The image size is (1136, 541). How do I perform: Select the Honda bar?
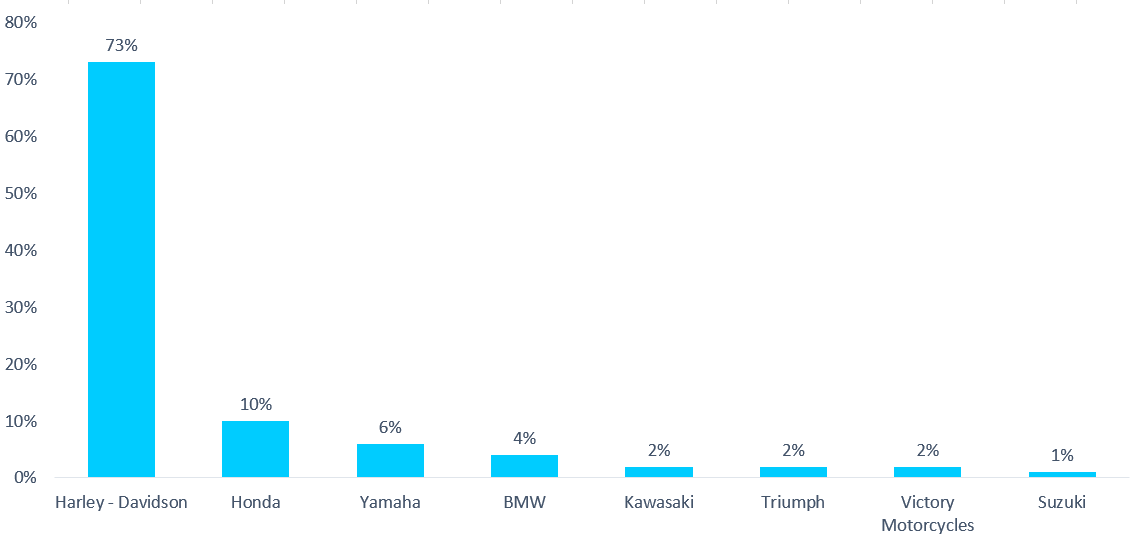(255, 449)
